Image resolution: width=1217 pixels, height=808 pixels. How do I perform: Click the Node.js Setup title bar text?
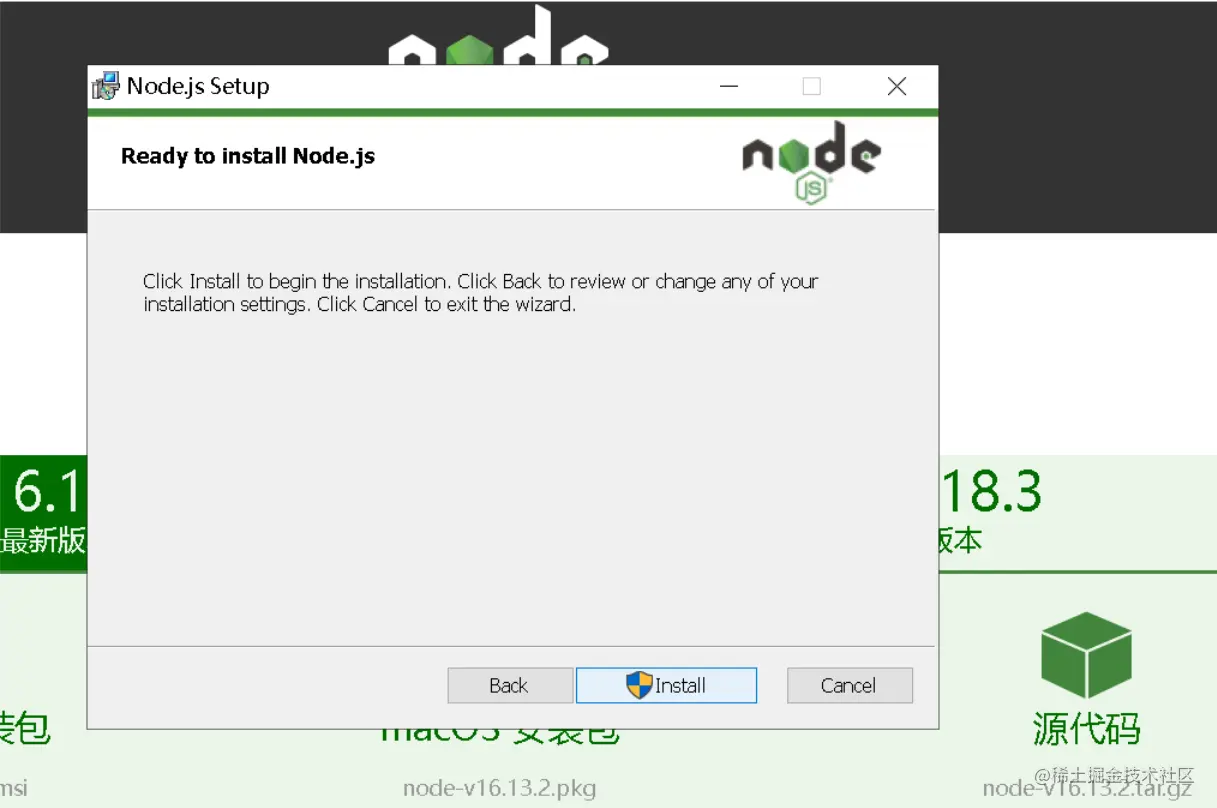pos(198,86)
